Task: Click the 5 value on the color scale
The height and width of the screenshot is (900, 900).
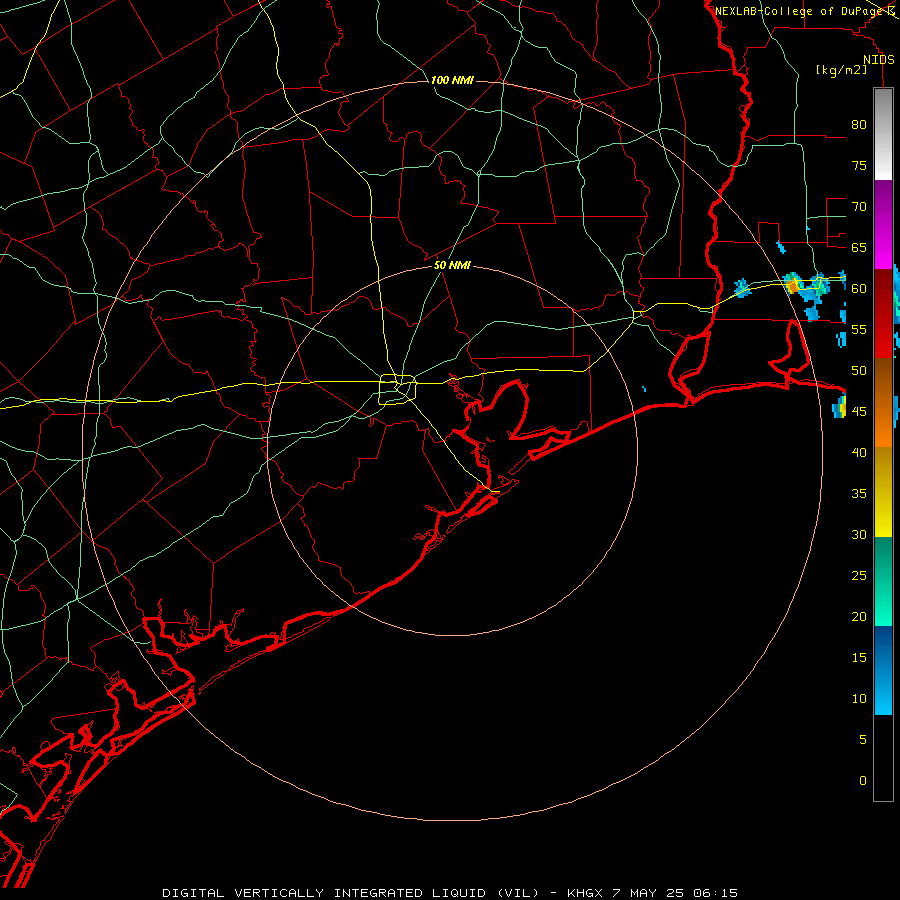Action: (863, 739)
